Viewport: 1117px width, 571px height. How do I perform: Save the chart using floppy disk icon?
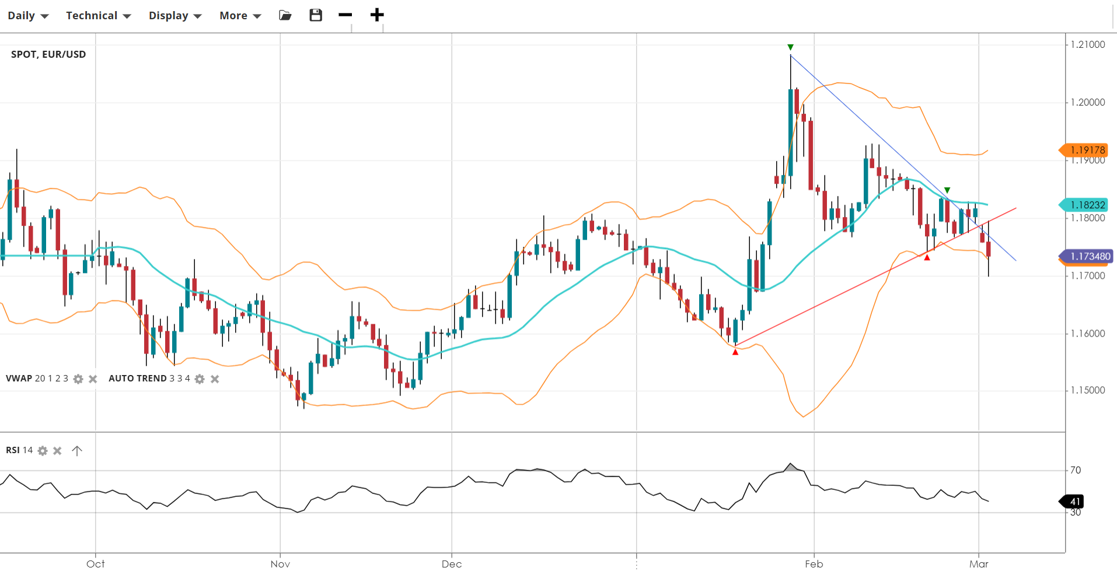(316, 15)
